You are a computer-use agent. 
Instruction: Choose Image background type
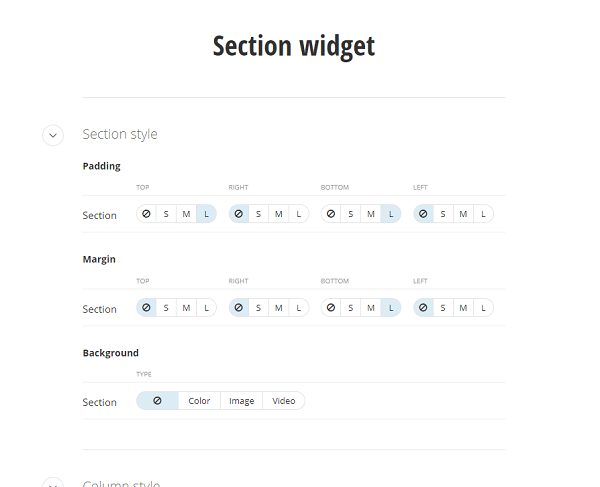click(241, 401)
